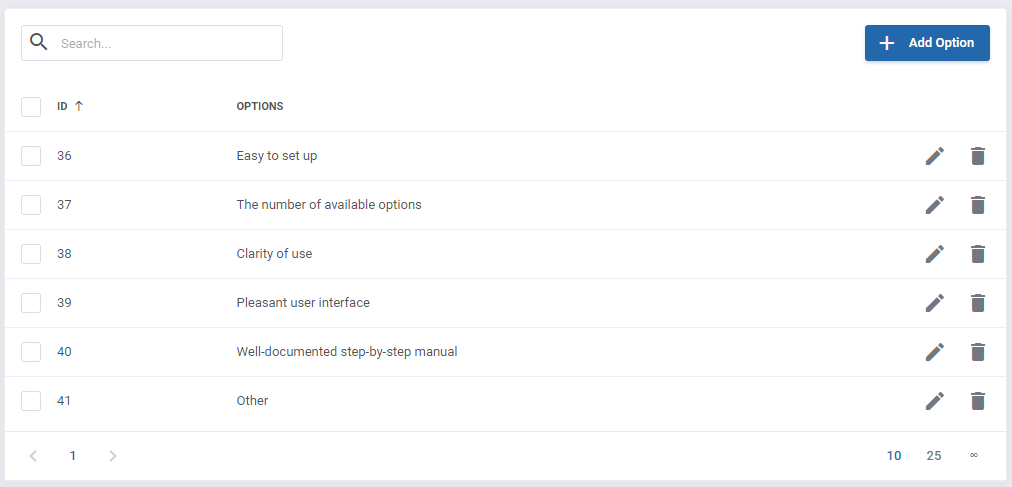Edit the 'Clarity of use' option
Screen dimensions: 1012x487
935,254
